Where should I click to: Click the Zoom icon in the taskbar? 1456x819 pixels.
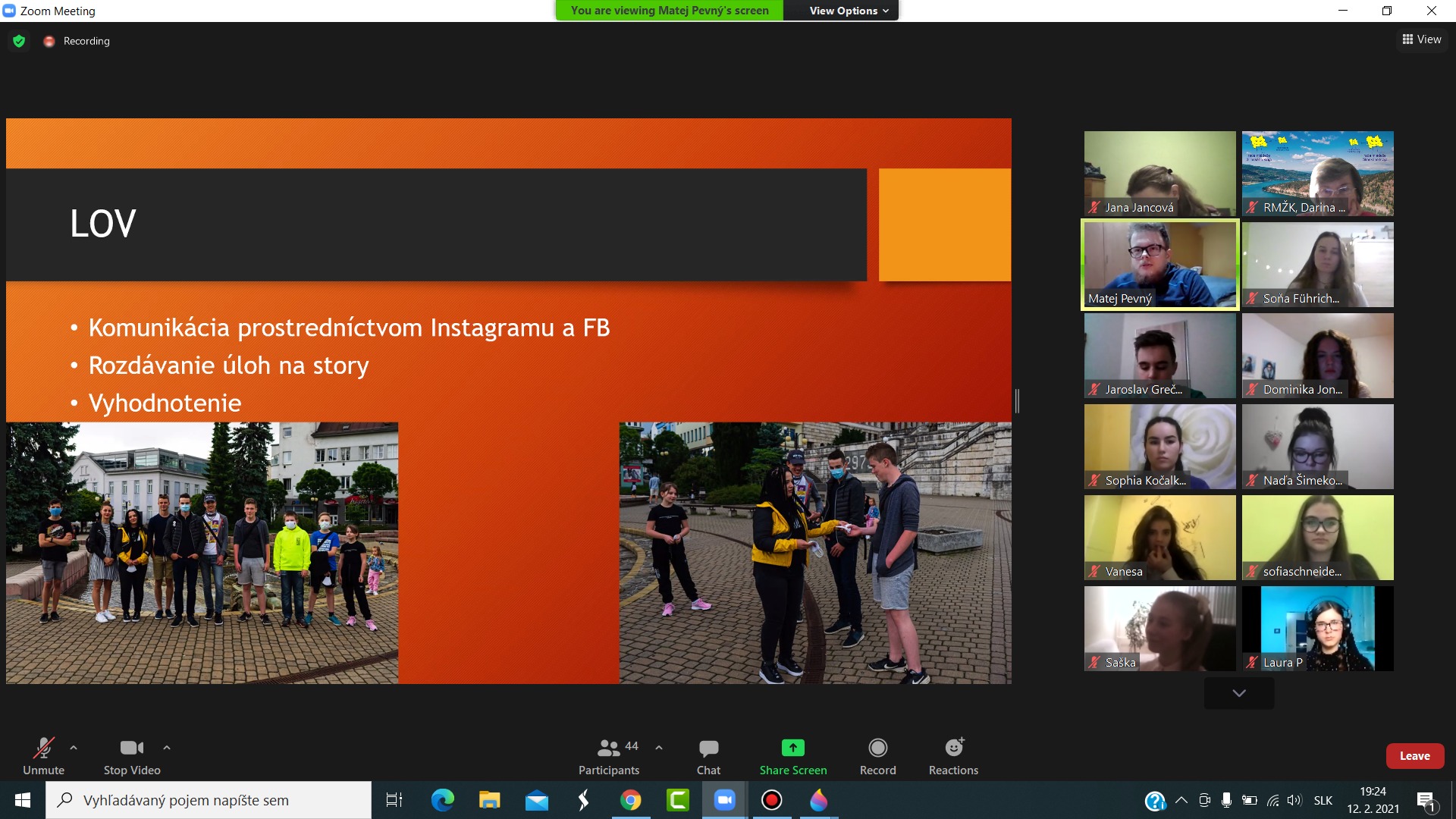click(x=725, y=800)
